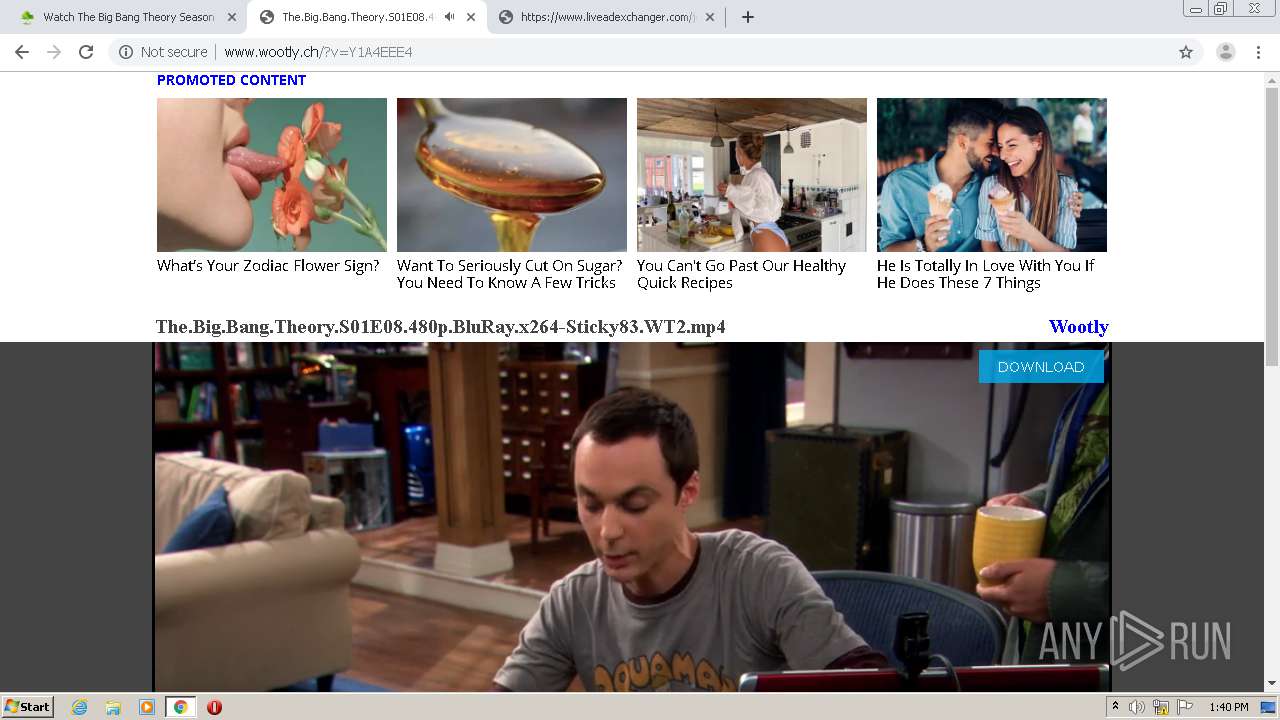Go back to the previous page
Screen dimensions: 1280x720
click(22, 52)
